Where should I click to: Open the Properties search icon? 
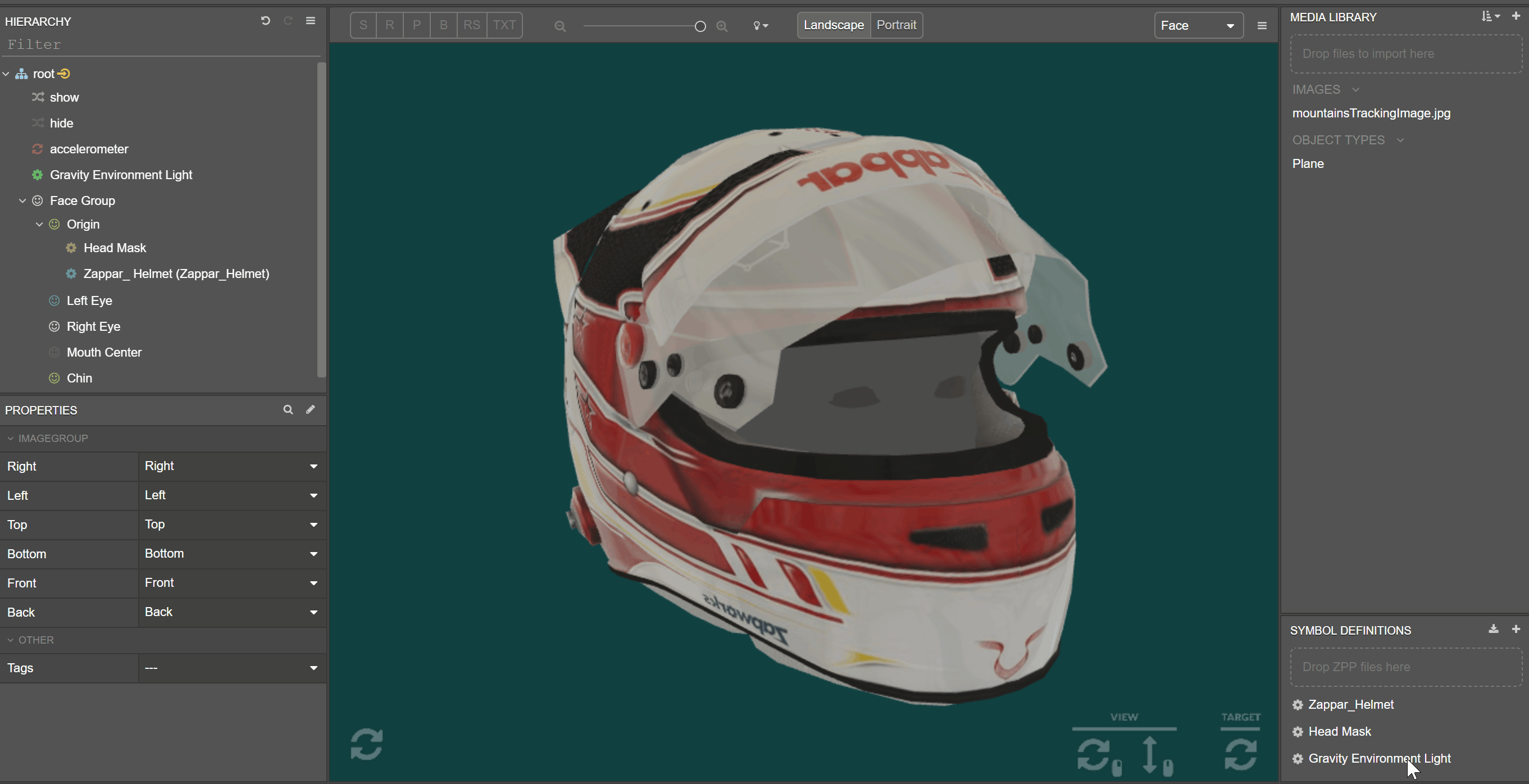[x=288, y=409]
